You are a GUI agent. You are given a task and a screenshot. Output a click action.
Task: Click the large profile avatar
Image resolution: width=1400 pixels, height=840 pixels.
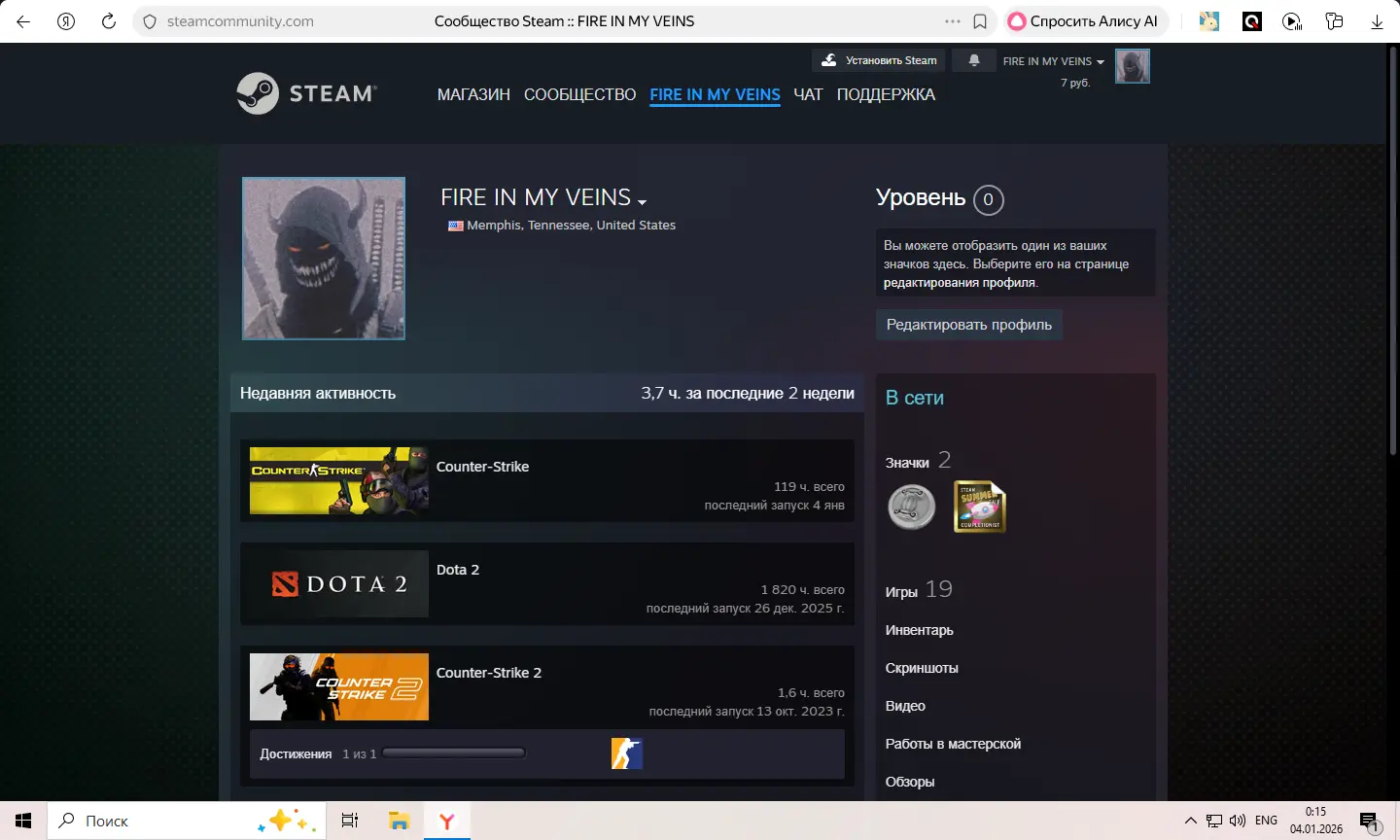(x=324, y=259)
